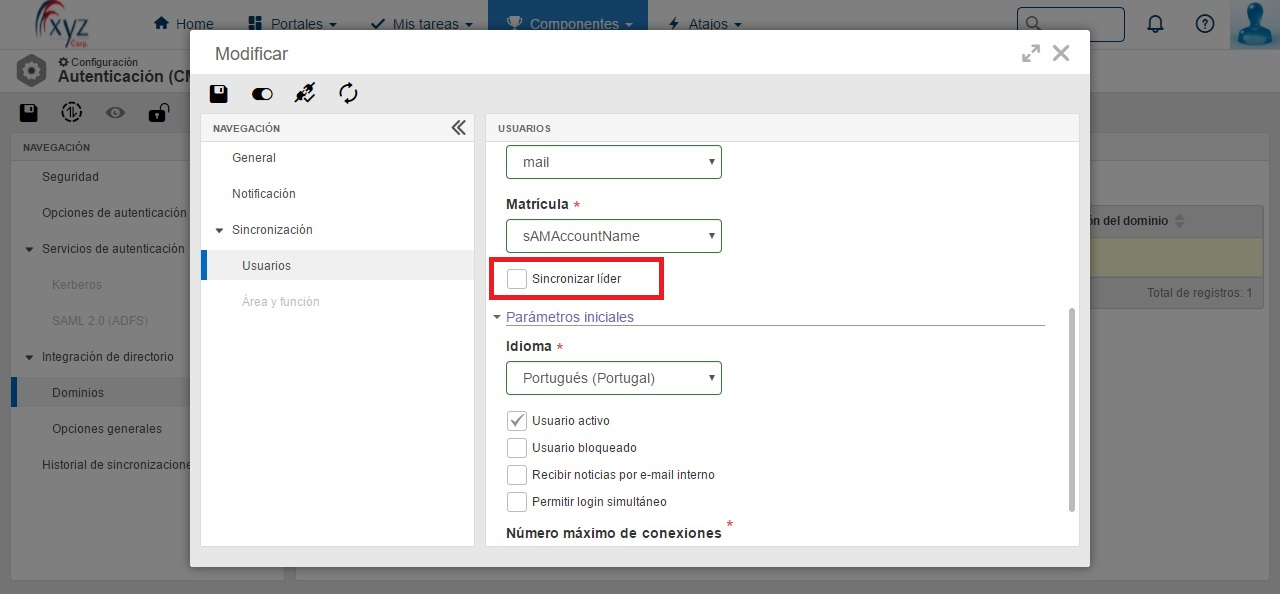Image resolution: width=1280 pixels, height=594 pixels.
Task: Open Seguridad in background navigation
Action: click(x=70, y=177)
